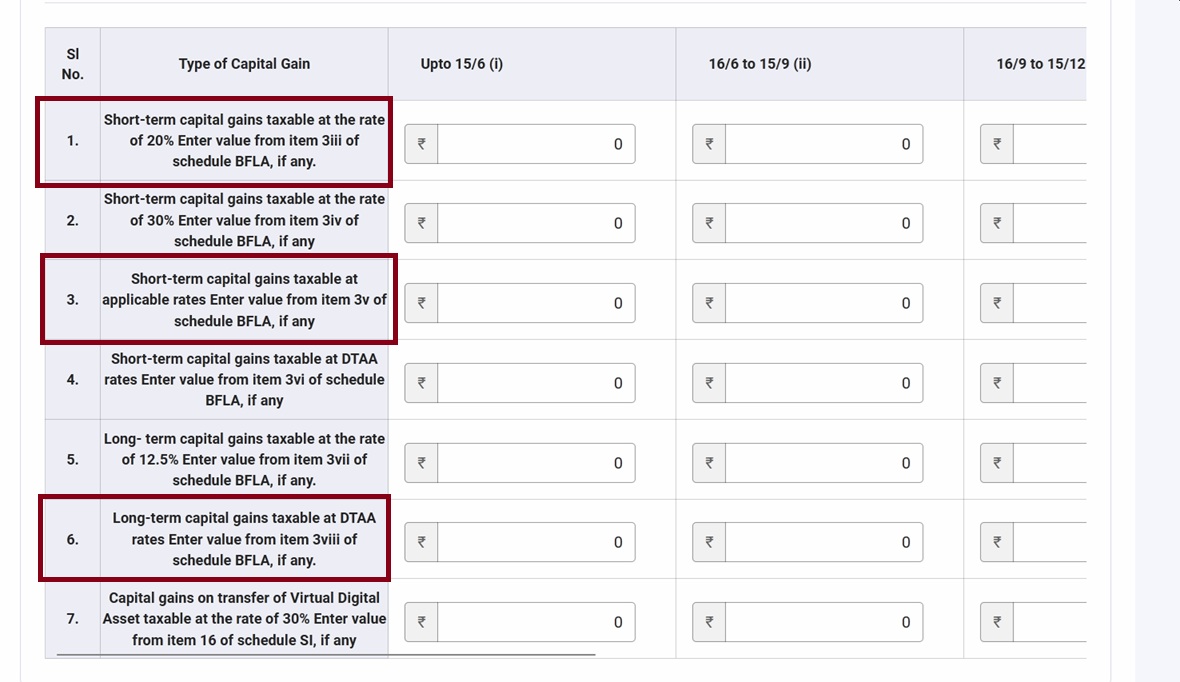Click horizontal scrollbar below the capital gains table
This screenshot has height=682, width=1180.
pos(326,655)
